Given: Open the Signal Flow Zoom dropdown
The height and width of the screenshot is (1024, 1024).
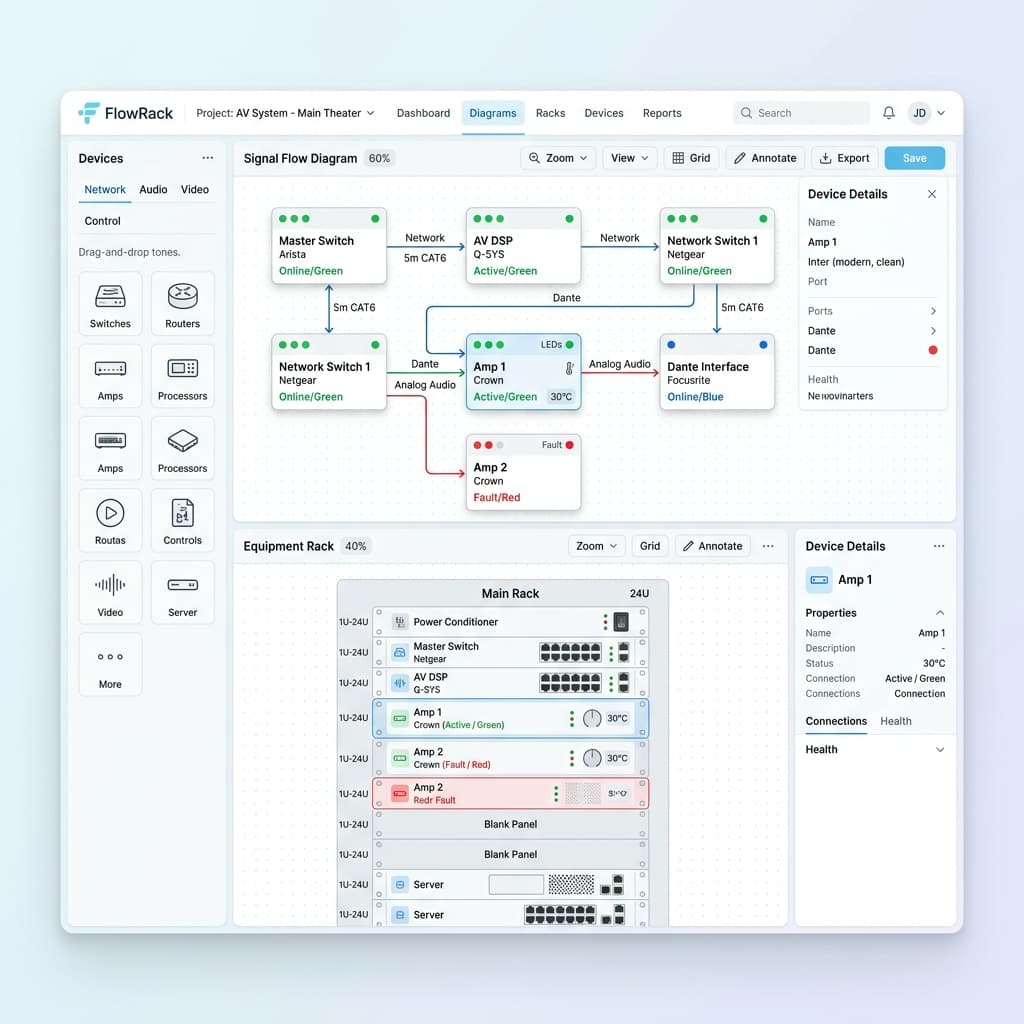Looking at the screenshot, I should click(558, 158).
